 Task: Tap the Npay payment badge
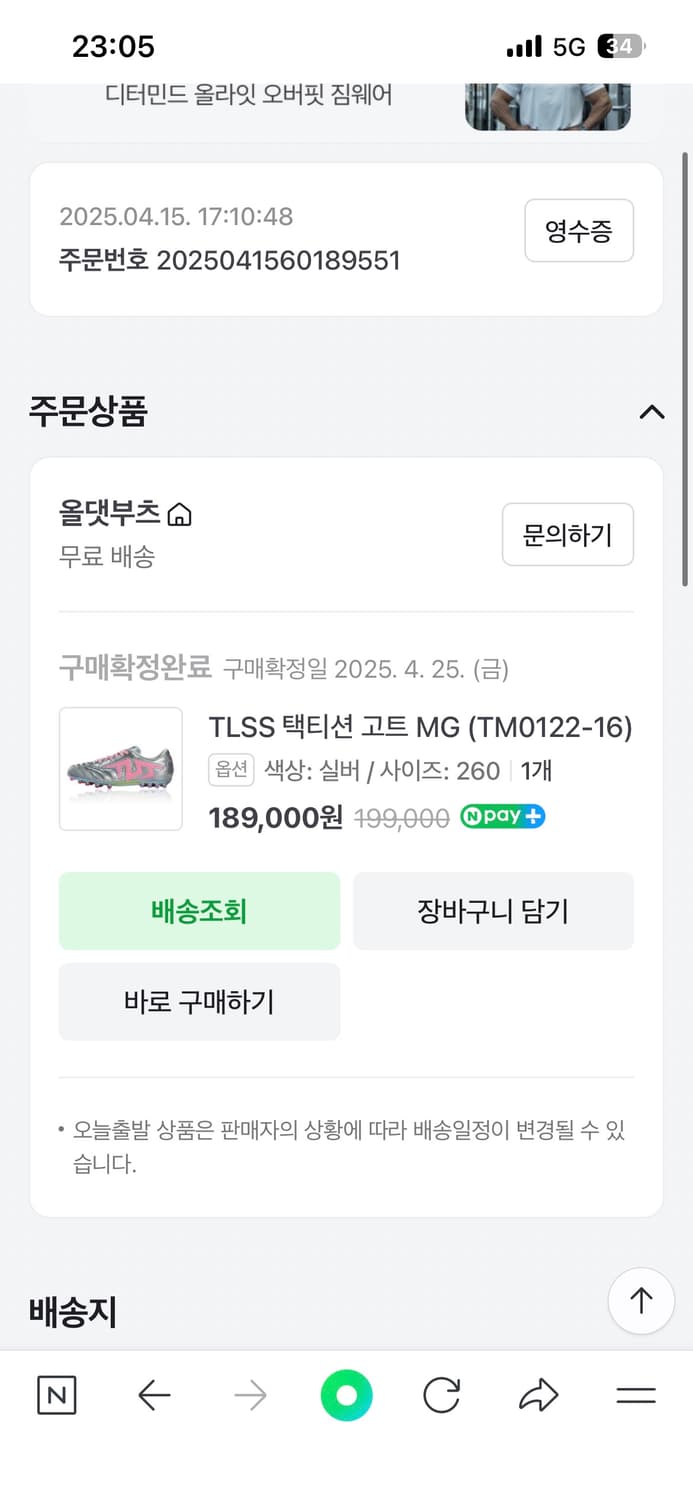click(502, 816)
